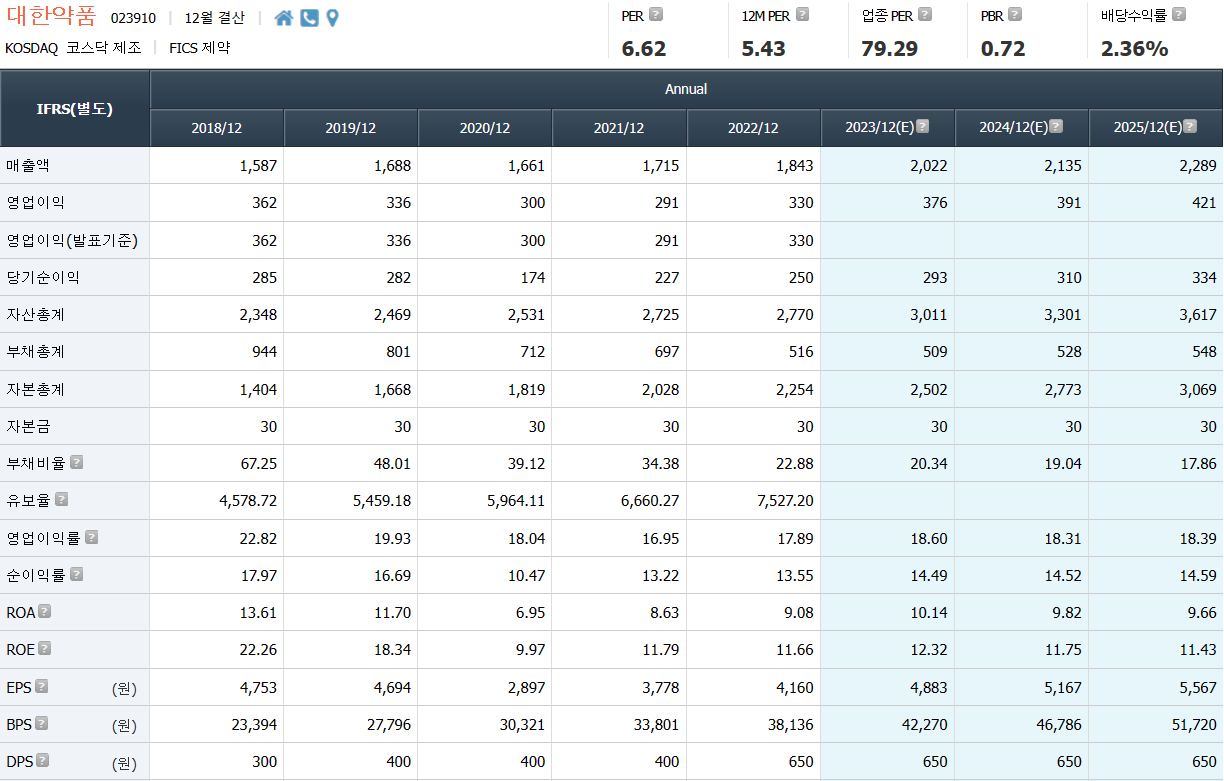
Task: Click the help icon in 2025/12(E) header
Action: pos(1190,127)
